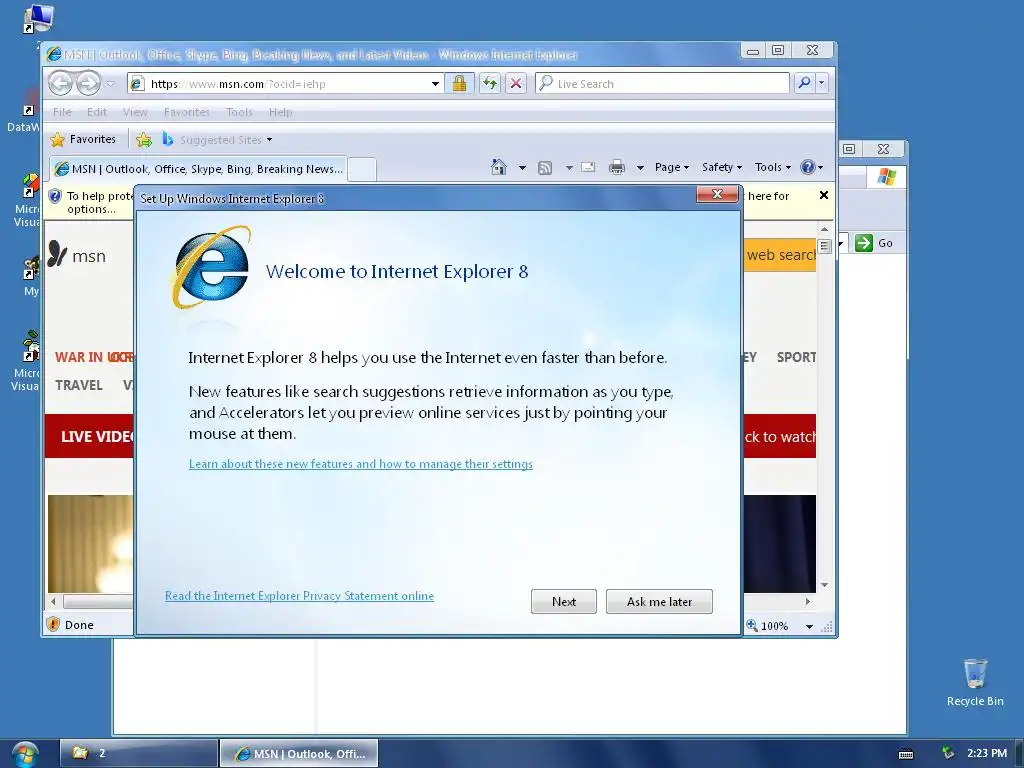Click the Read Mail icon
1024x768 pixels.
(x=588, y=167)
